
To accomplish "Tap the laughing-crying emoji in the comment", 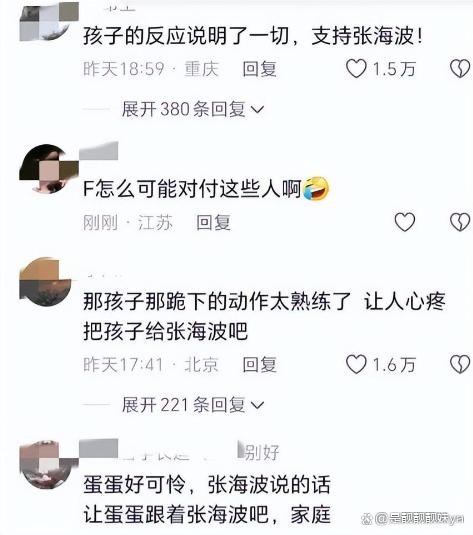I will point(316,189).
